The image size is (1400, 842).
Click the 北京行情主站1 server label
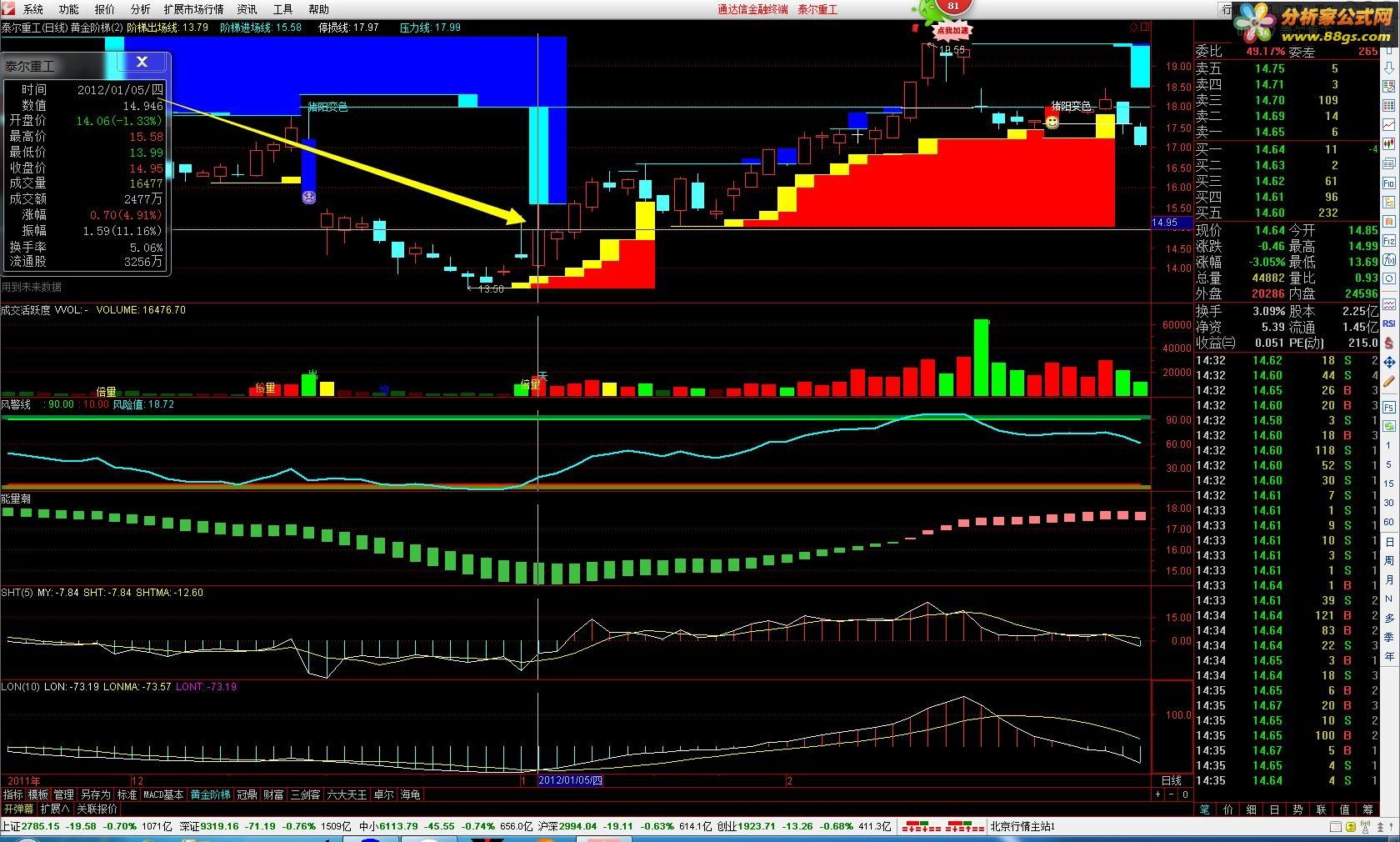1022,826
